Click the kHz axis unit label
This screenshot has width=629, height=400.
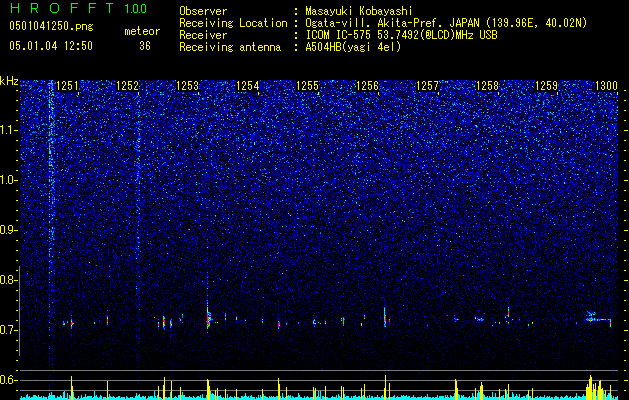coord(9,81)
